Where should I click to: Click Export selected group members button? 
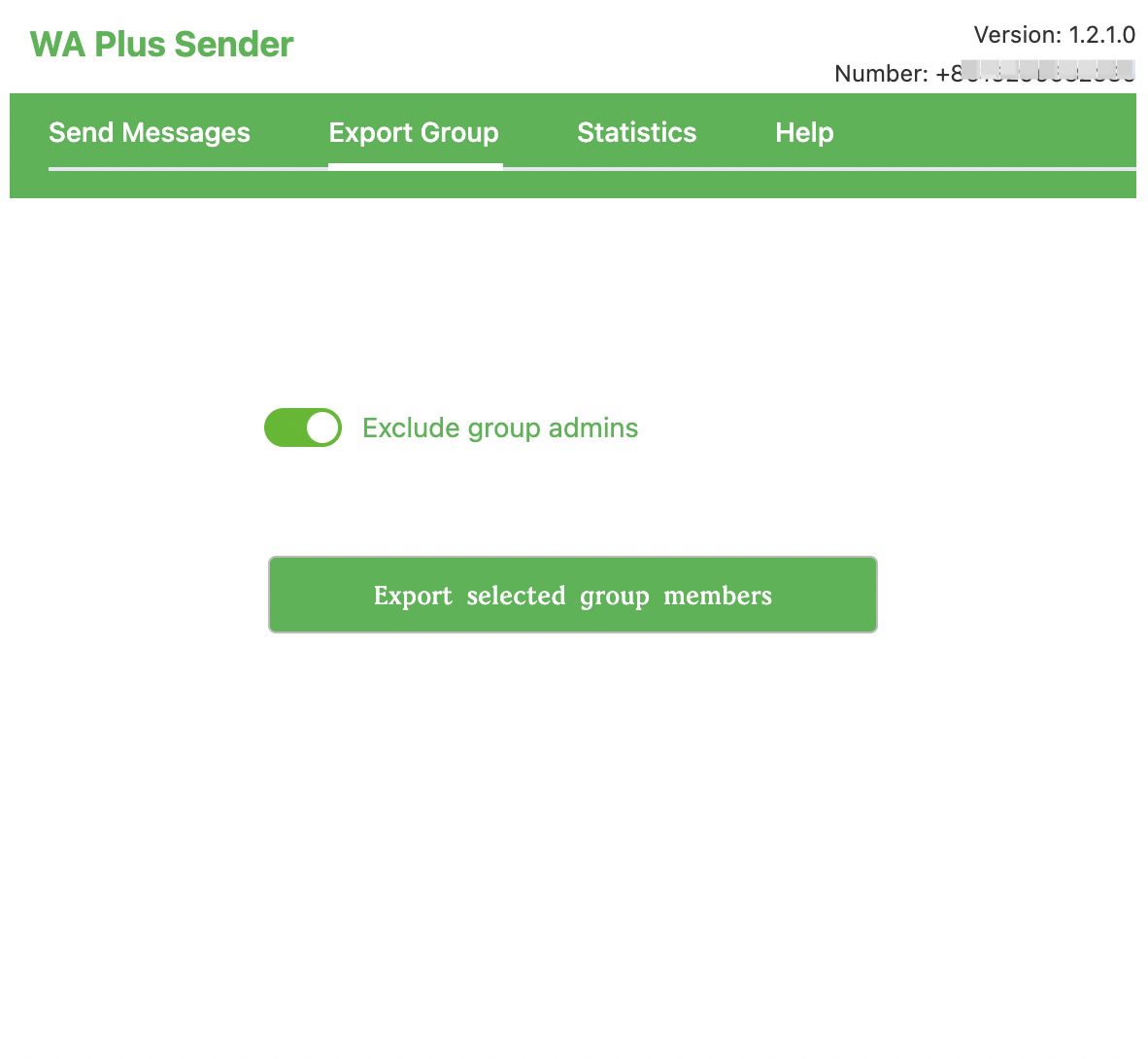point(572,595)
